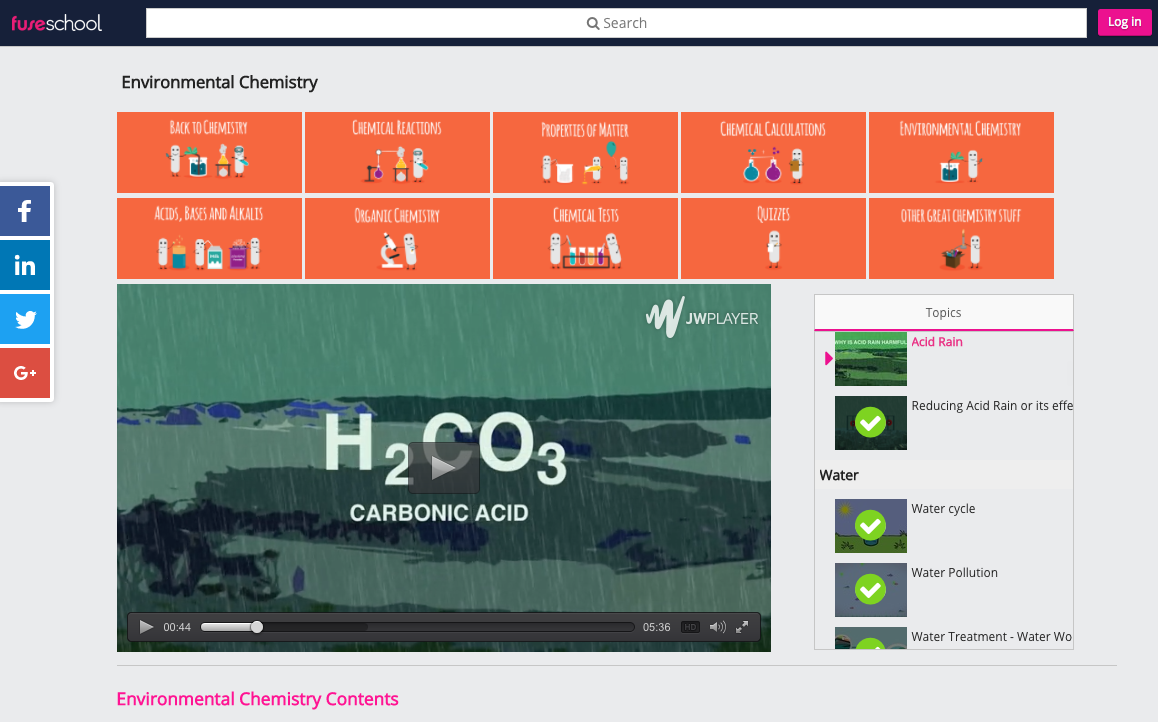Open Organic Chemistry category tile

coord(397,238)
